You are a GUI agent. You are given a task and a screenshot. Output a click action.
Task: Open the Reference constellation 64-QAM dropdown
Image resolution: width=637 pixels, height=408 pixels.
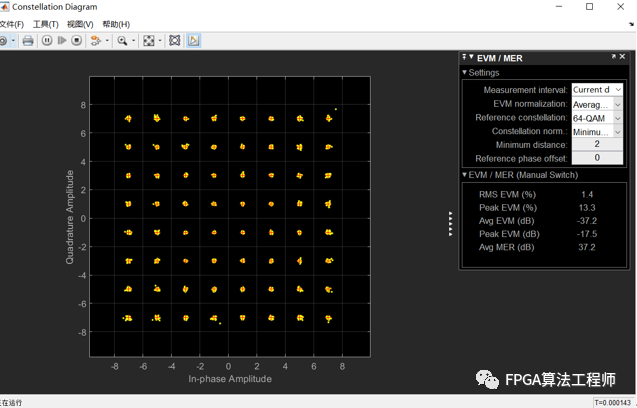pos(597,118)
